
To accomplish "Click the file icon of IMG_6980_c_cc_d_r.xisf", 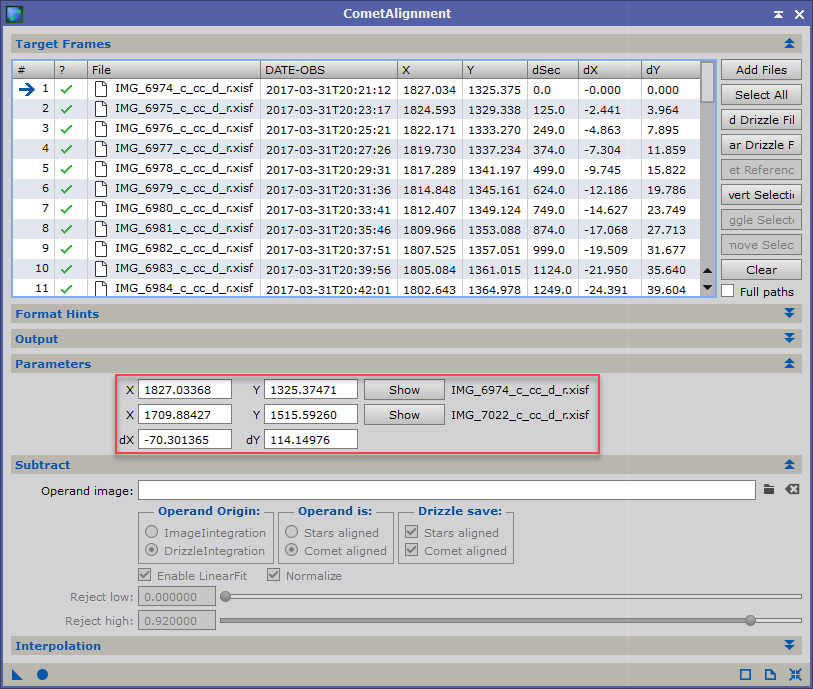I will (x=101, y=209).
